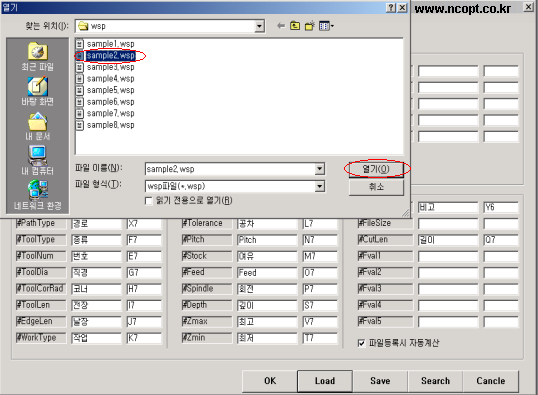Click the #Spindle label
This screenshot has height=395, width=538.
(x=207, y=289)
